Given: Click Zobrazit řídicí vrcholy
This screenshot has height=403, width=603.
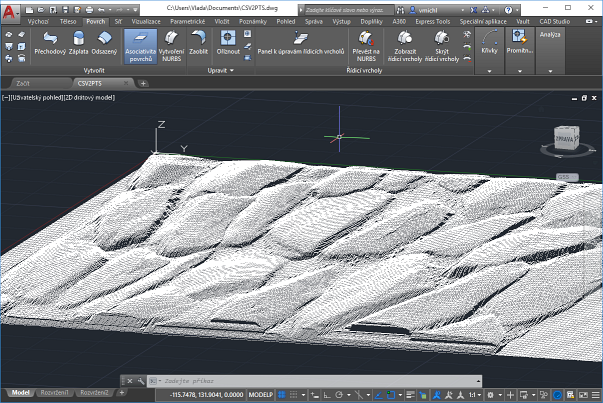Looking at the screenshot, I should click(x=405, y=44).
